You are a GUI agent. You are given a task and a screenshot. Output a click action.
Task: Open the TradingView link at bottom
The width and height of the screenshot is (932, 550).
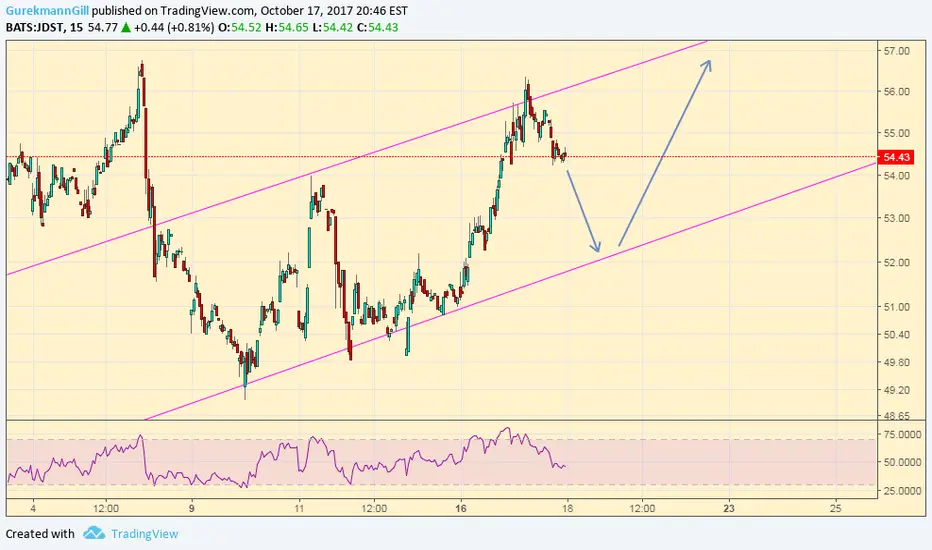coord(144,534)
